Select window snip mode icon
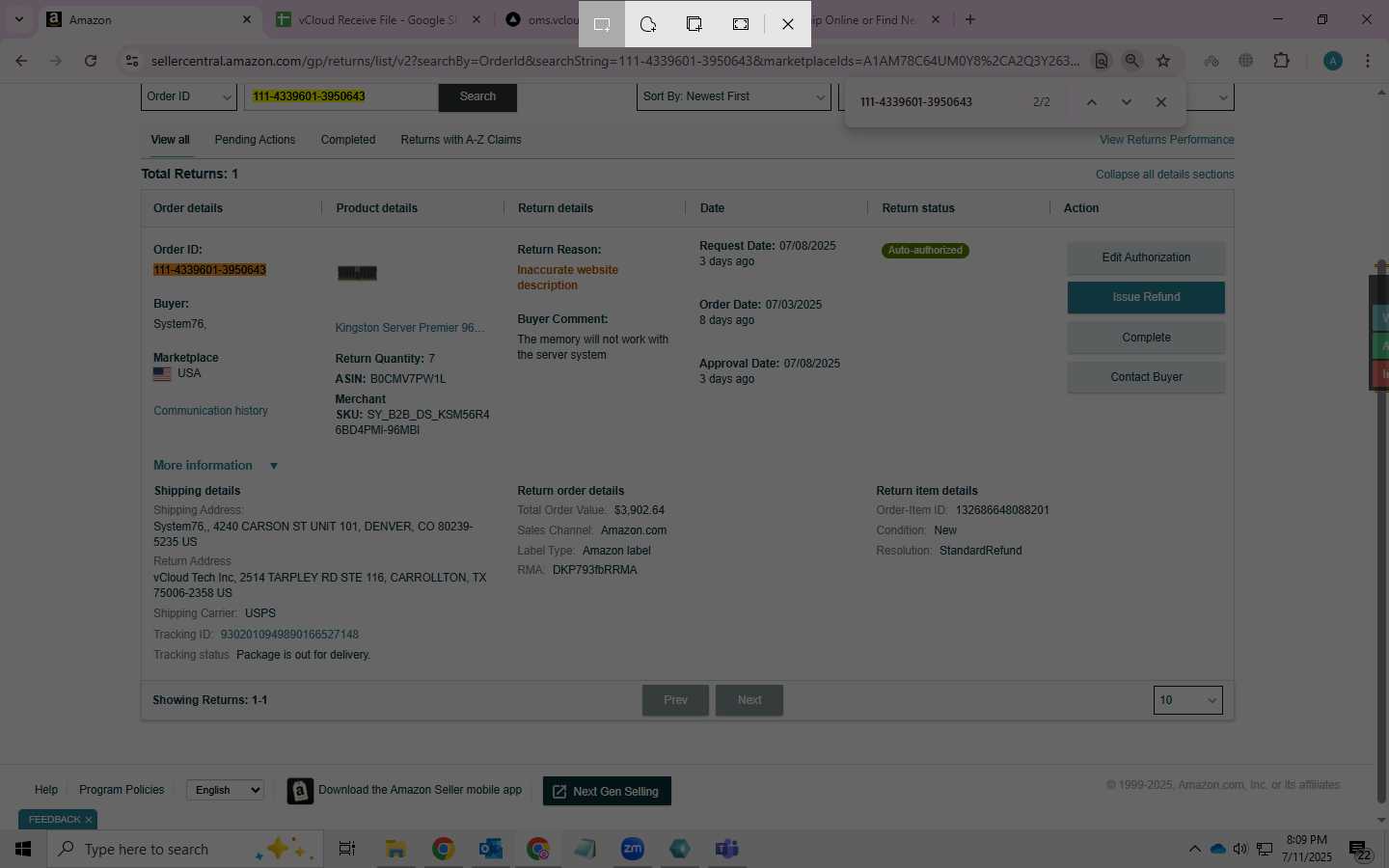The height and width of the screenshot is (868, 1389). pyautogui.click(x=694, y=24)
